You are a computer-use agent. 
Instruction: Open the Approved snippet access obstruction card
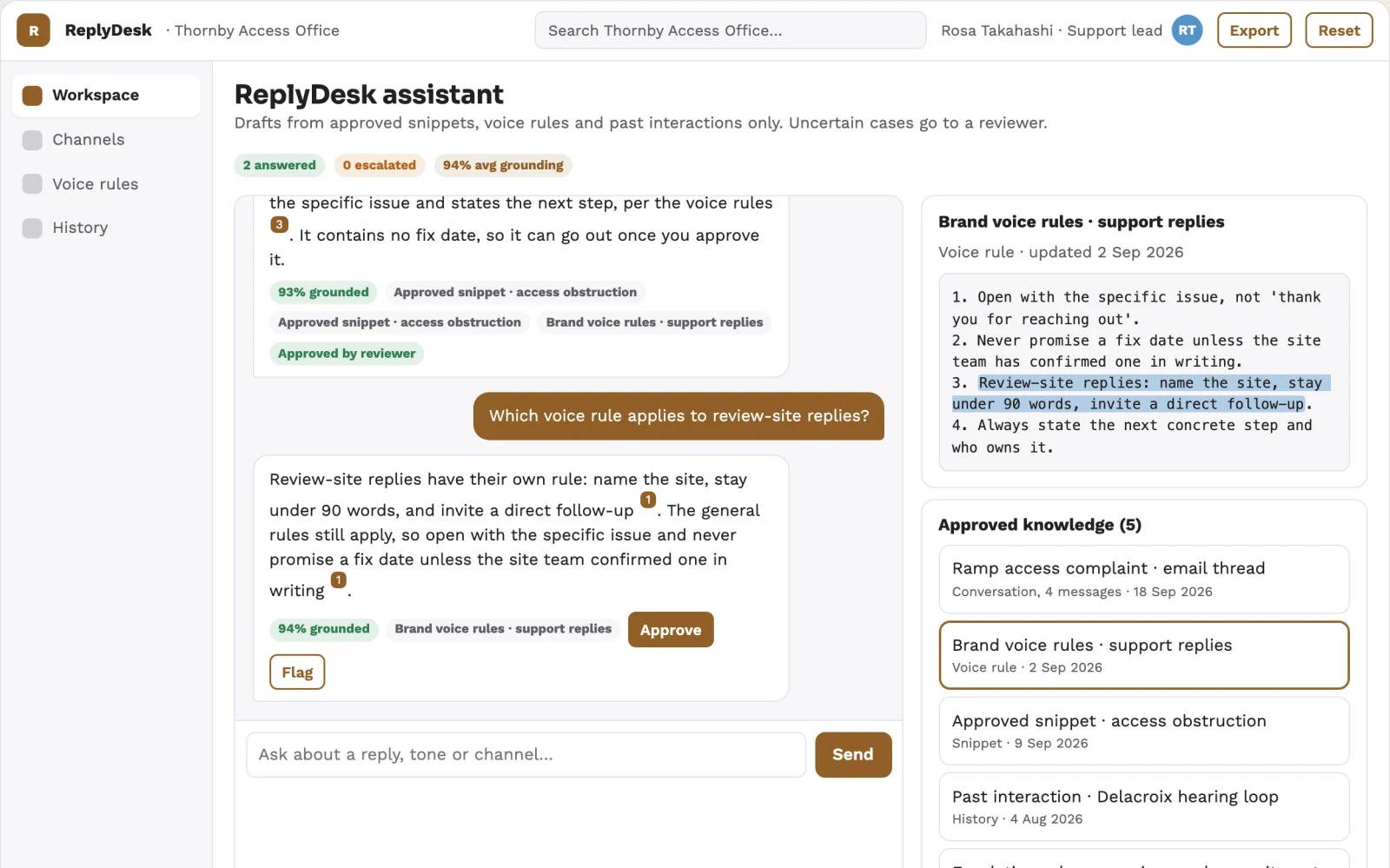pos(1143,732)
